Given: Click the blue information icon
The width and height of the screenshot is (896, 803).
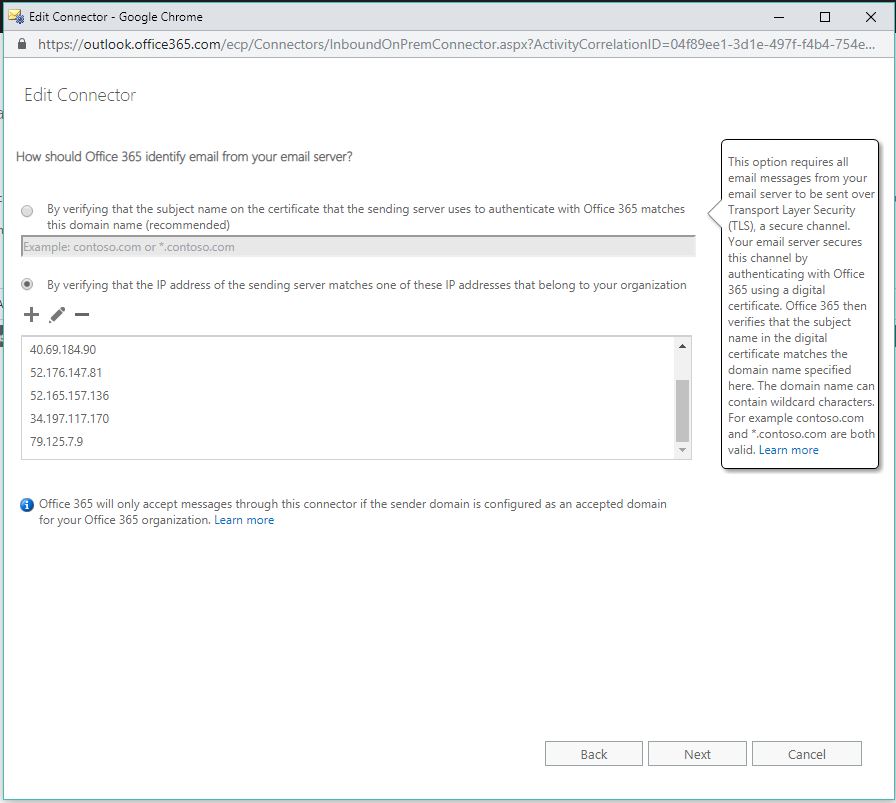Looking at the screenshot, I should point(26,505).
